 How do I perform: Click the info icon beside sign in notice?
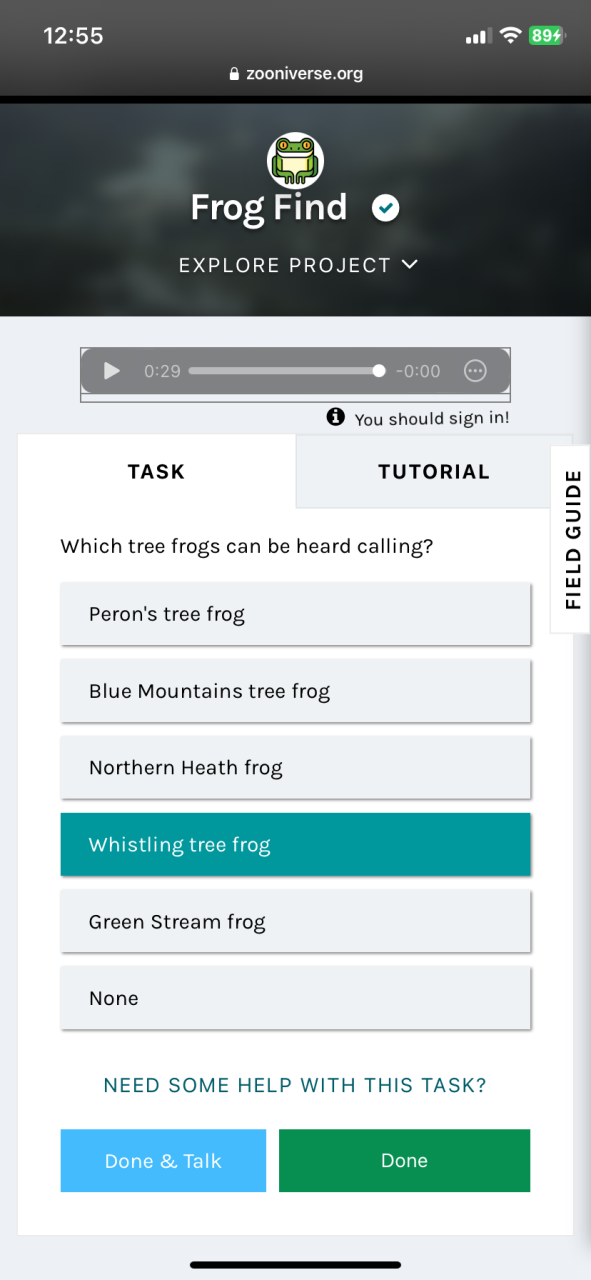(x=336, y=417)
